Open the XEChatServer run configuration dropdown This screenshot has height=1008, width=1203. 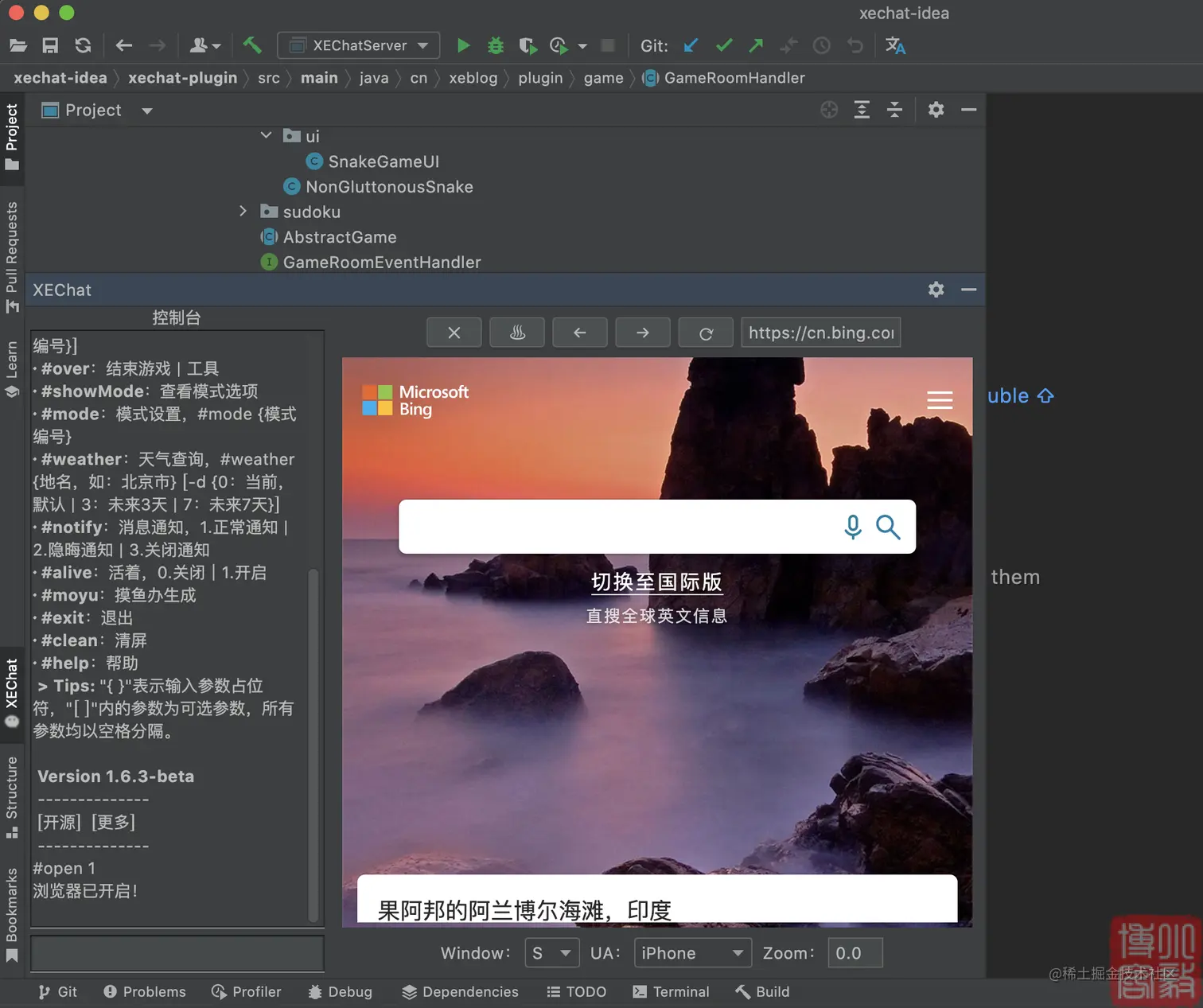click(x=358, y=45)
